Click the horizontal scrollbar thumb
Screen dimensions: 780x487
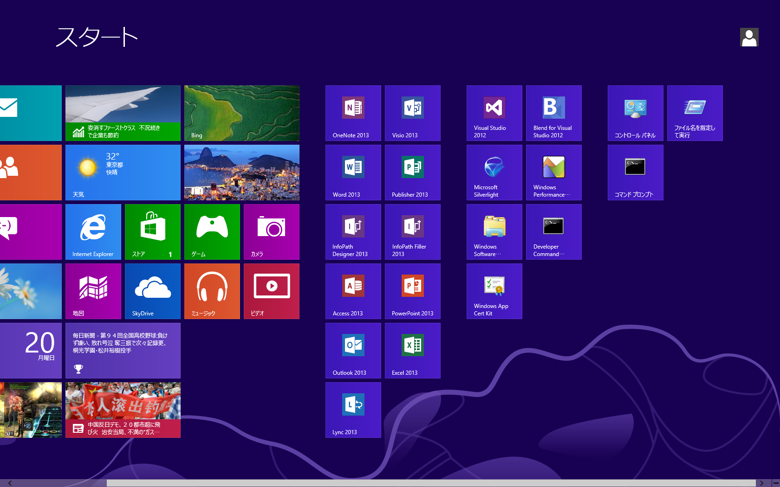point(431,483)
